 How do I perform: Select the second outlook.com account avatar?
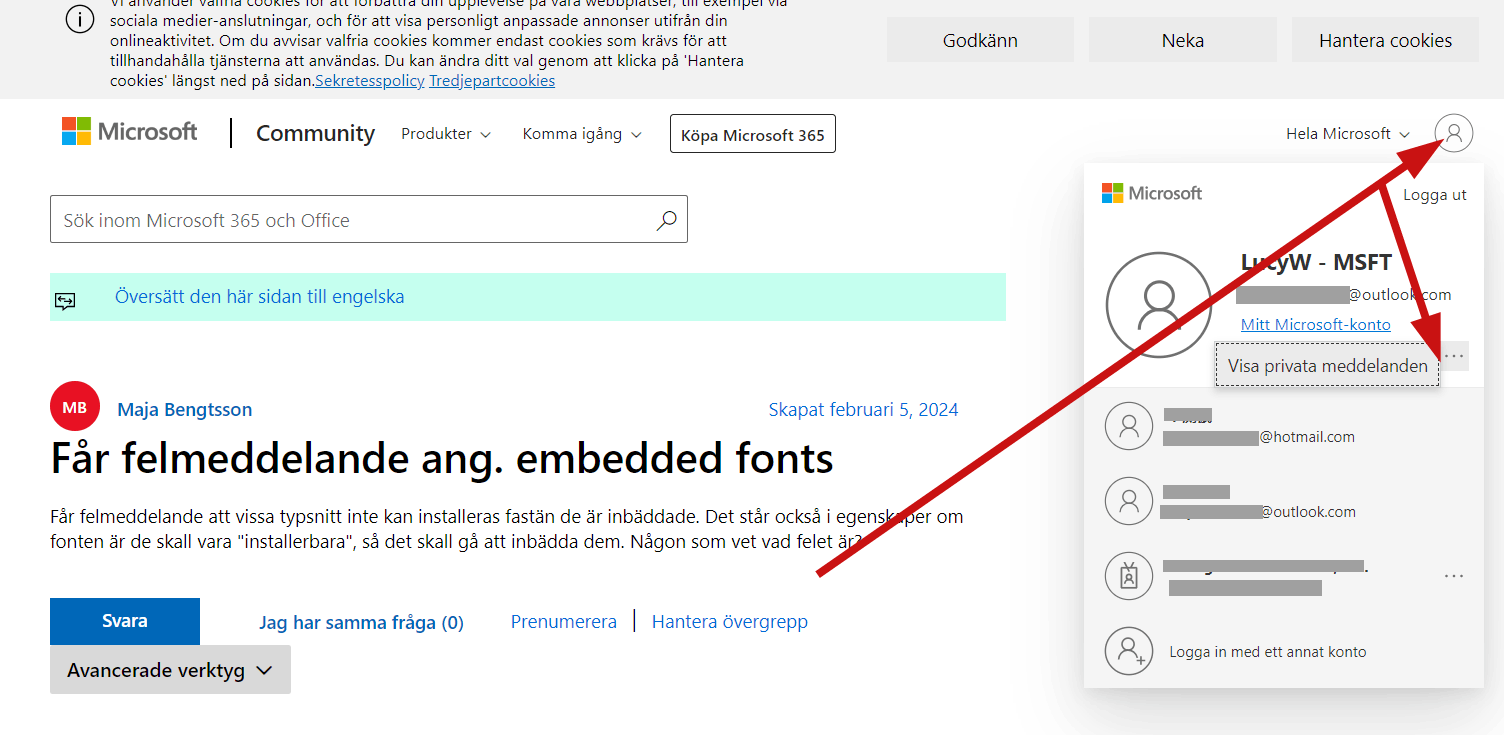[x=1129, y=501]
